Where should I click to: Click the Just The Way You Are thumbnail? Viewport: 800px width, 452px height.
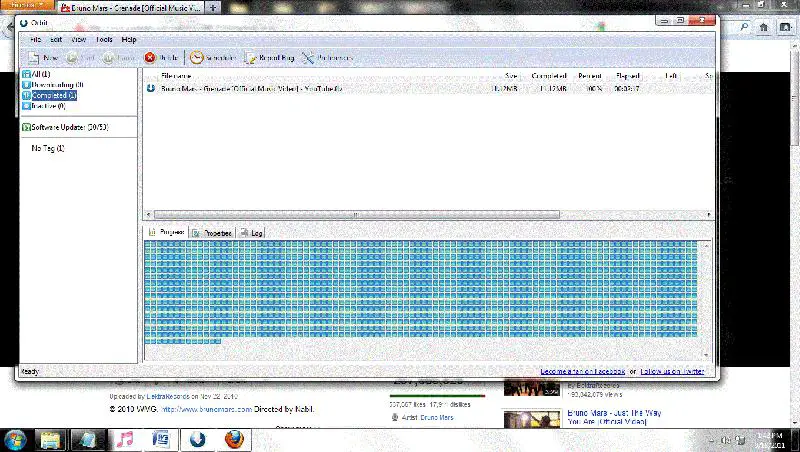coord(532,419)
